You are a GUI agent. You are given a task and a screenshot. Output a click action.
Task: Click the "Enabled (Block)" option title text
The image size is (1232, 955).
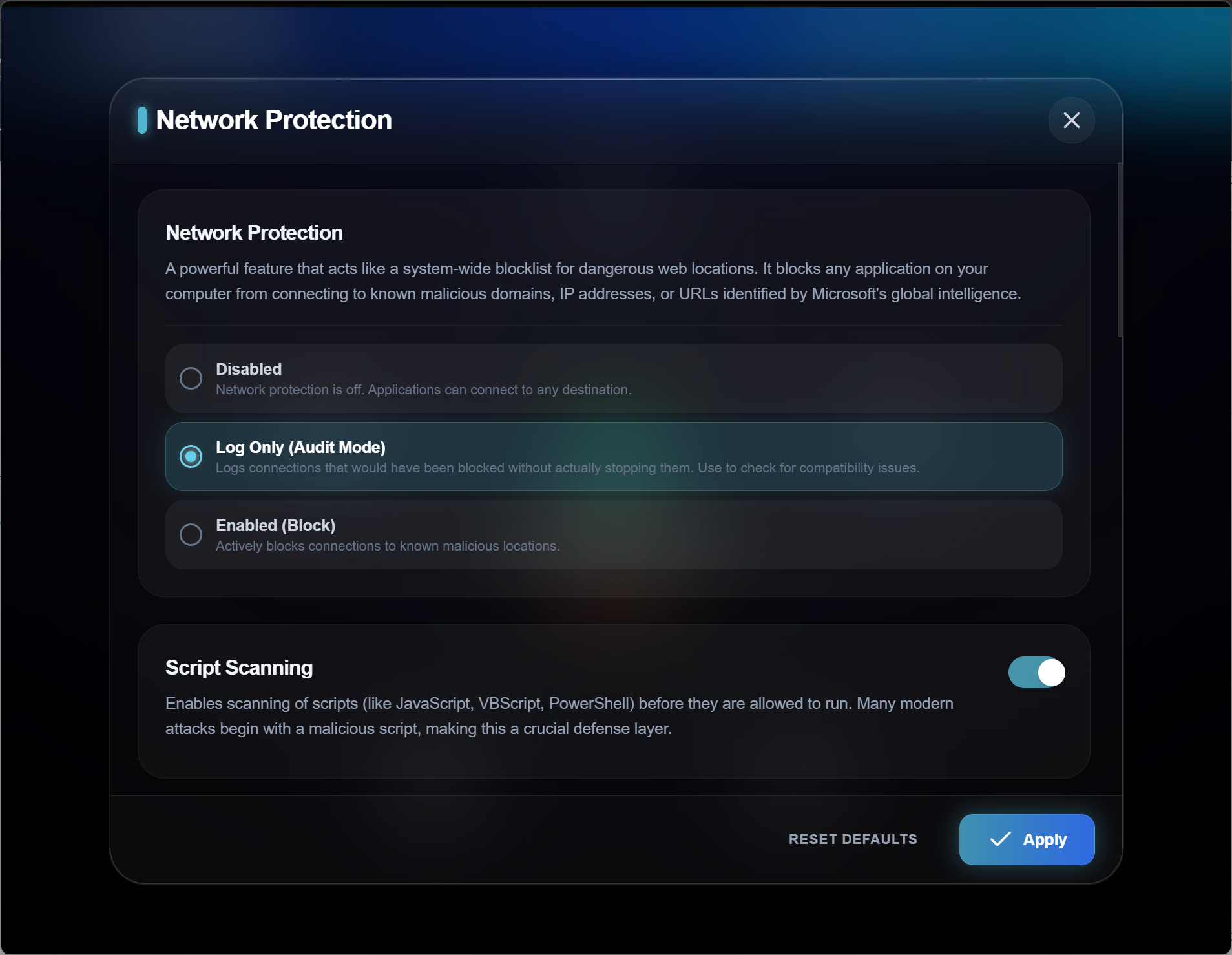pyautogui.click(x=275, y=525)
